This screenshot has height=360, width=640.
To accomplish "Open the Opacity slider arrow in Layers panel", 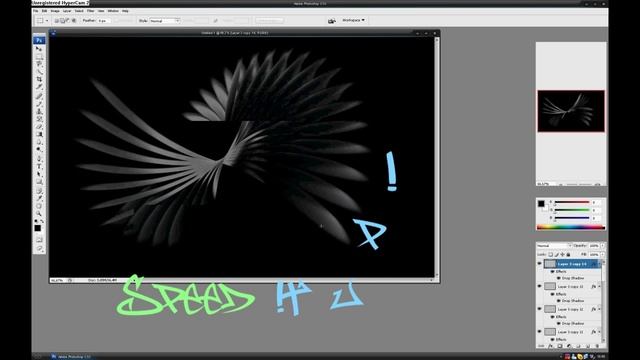I will (x=602, y=246).
